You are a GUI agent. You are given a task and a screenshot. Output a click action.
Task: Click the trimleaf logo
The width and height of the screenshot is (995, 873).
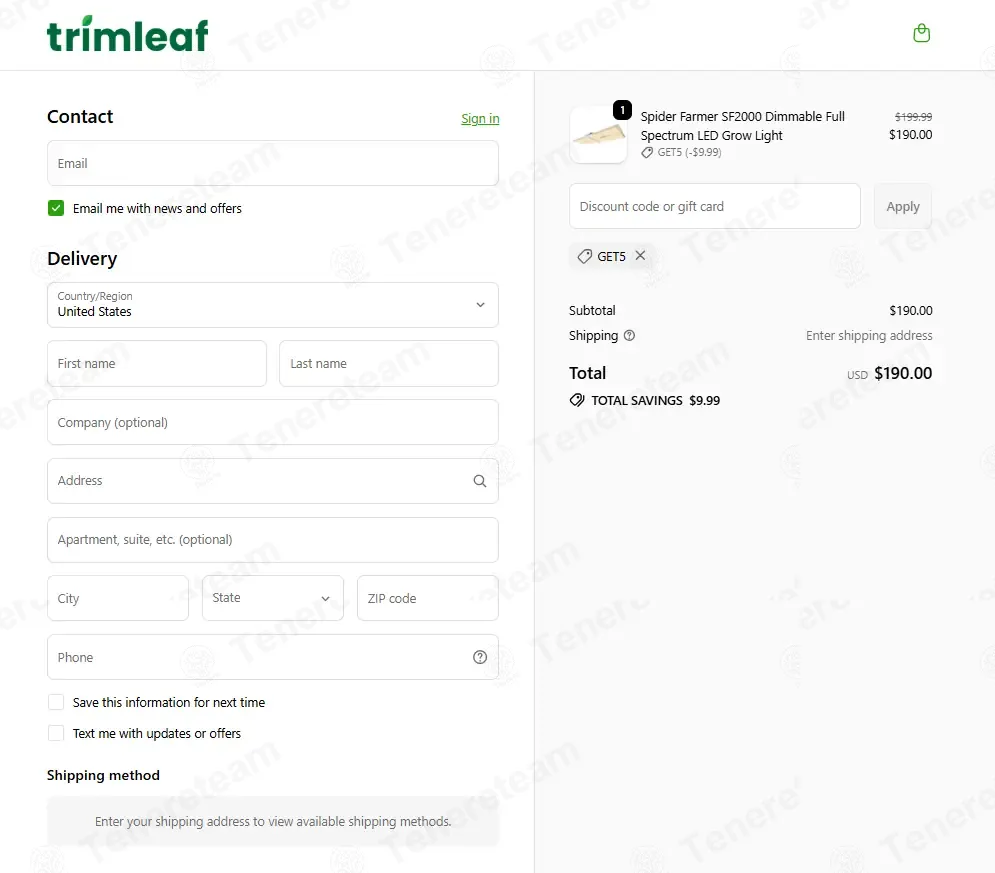pos(128,34)
